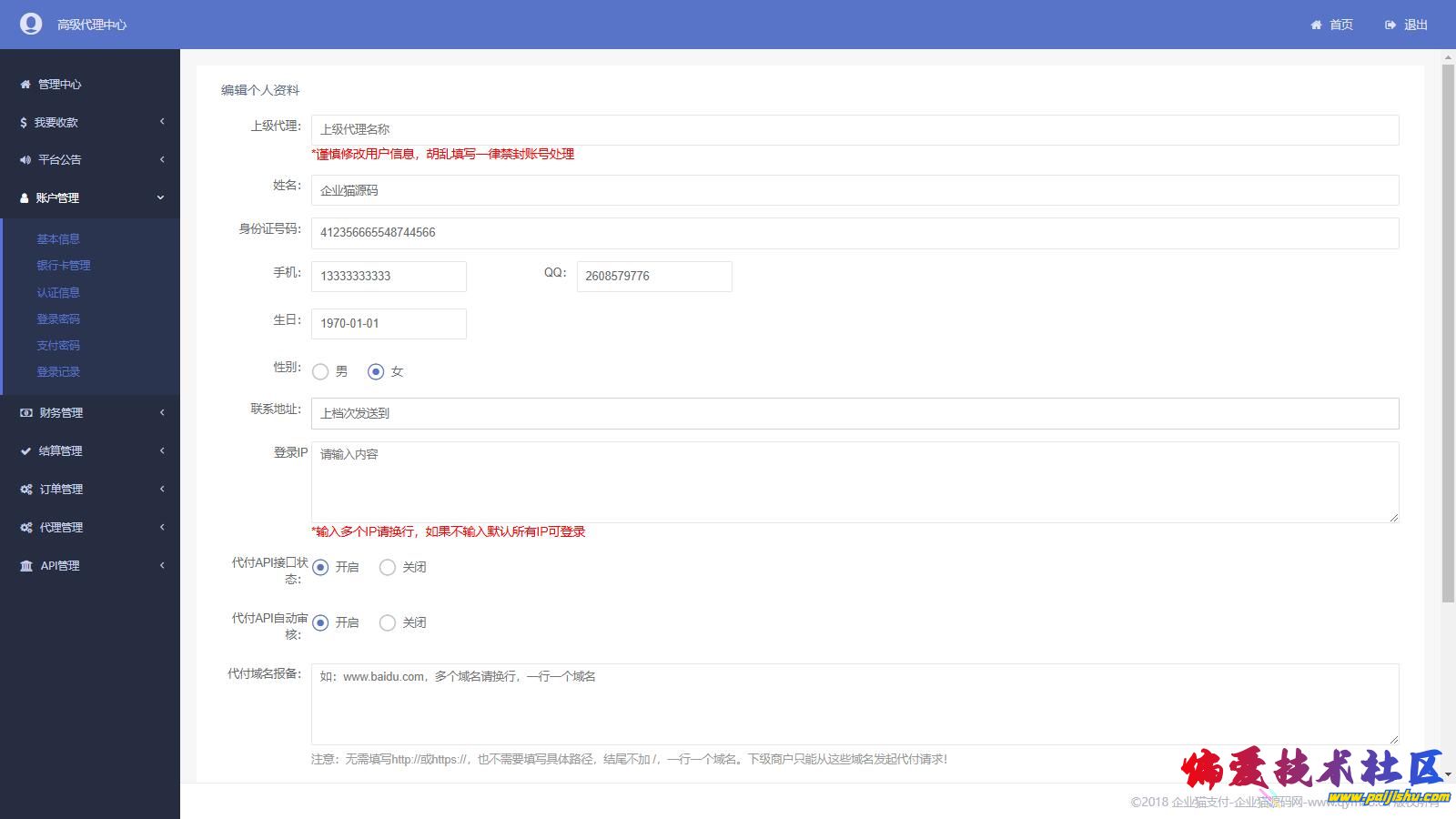Select the 男 gender radio button
Viewport: 1456px width, 819px height.
320,371
